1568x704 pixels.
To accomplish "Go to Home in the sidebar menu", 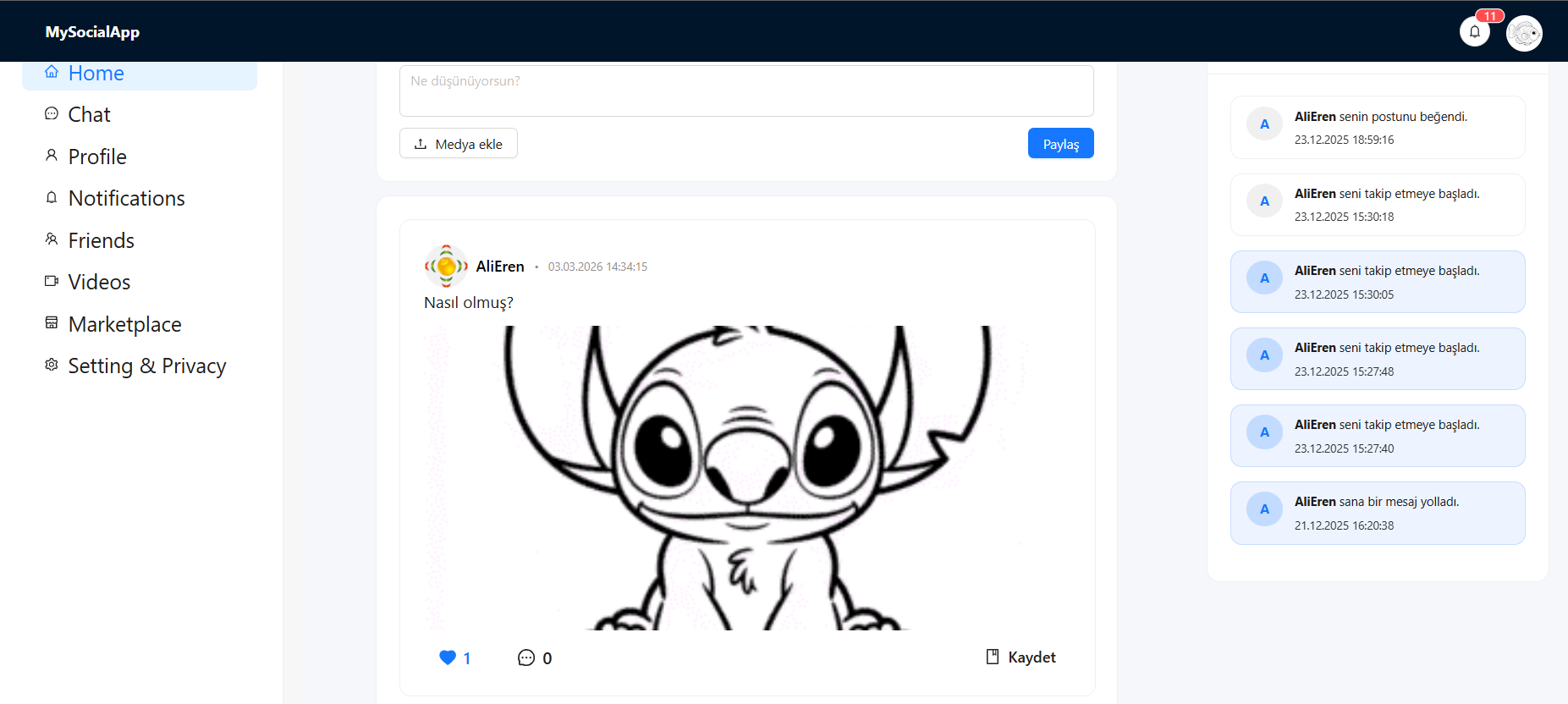I will (x=140, y=74).
